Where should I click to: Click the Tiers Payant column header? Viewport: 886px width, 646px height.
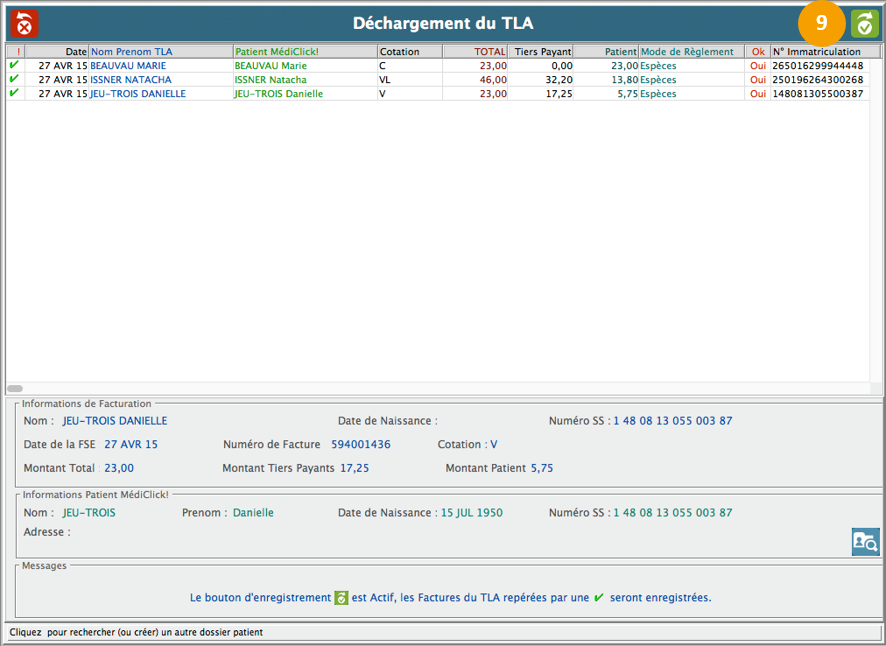pos(541,51)
